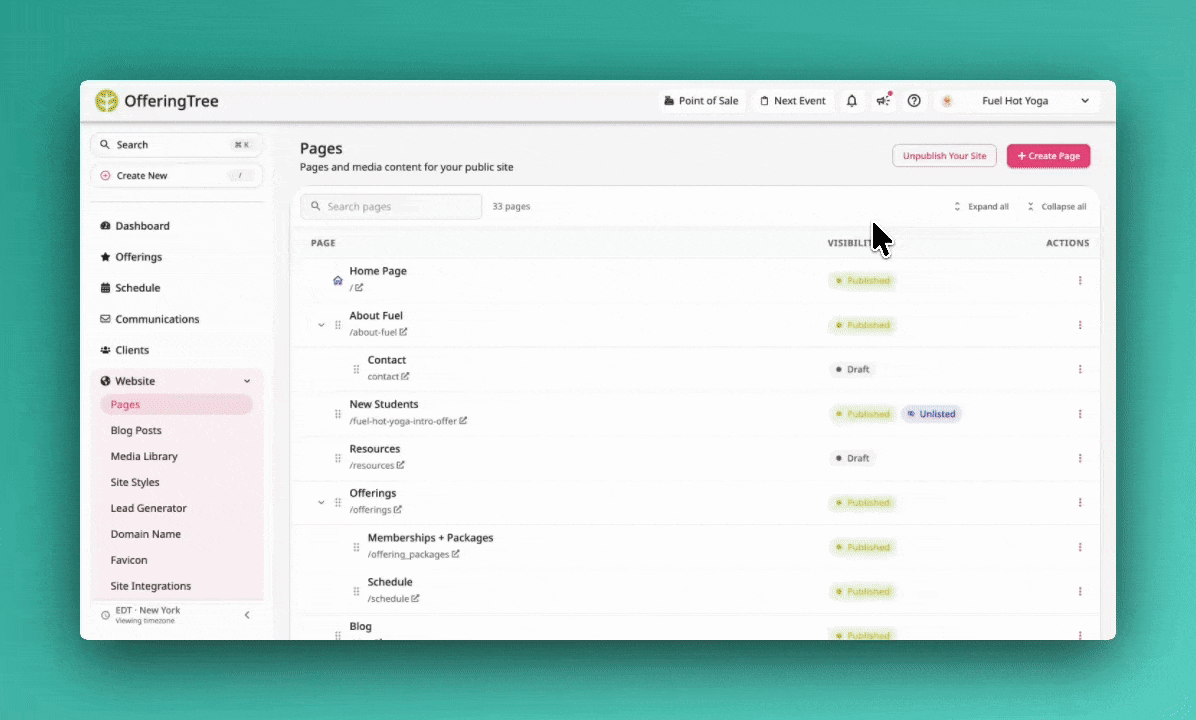
Task: Click Collapse all pages
Action: point(1057,207)
